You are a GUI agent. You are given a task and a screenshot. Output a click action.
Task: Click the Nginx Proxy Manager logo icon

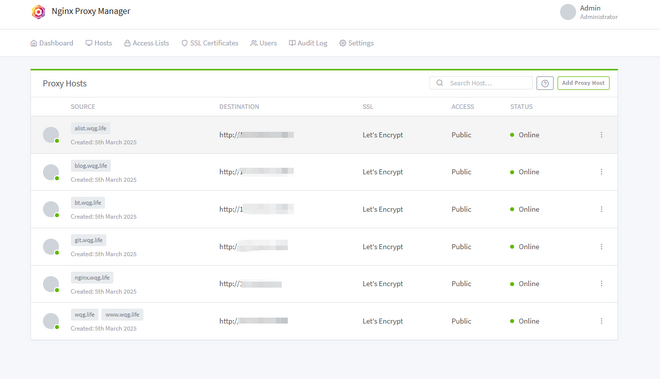coord(38,11)
